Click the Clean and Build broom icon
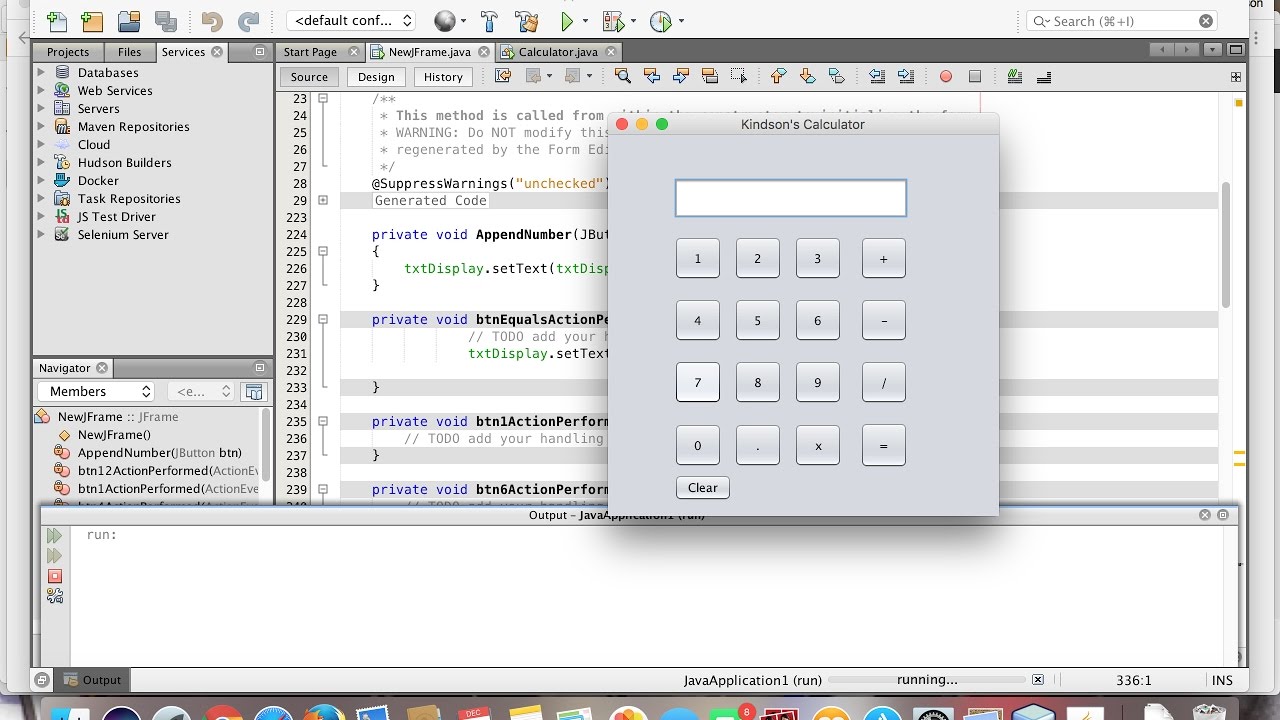1280x720 pixels. click(526, 20)
